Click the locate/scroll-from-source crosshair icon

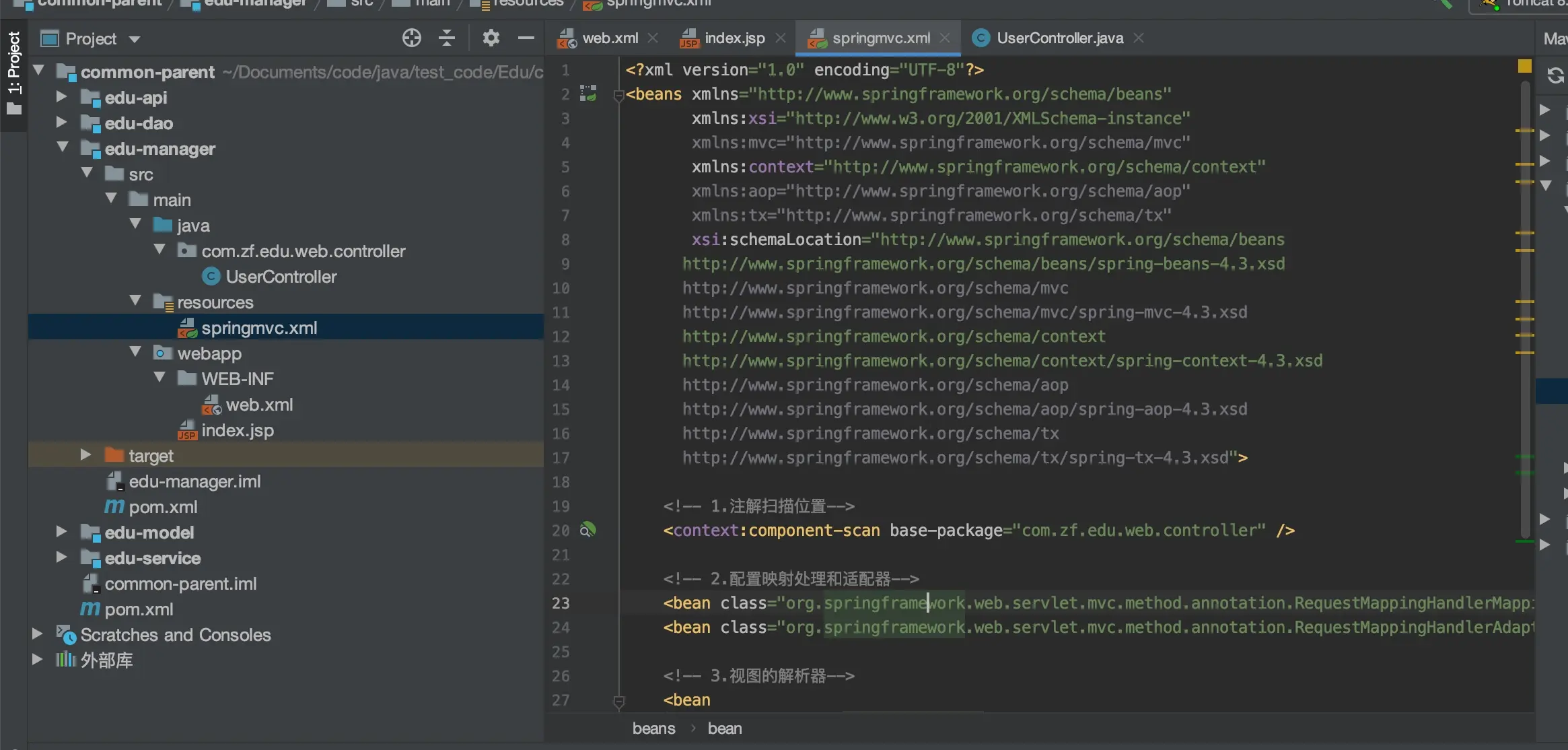[x=411, y=38]
